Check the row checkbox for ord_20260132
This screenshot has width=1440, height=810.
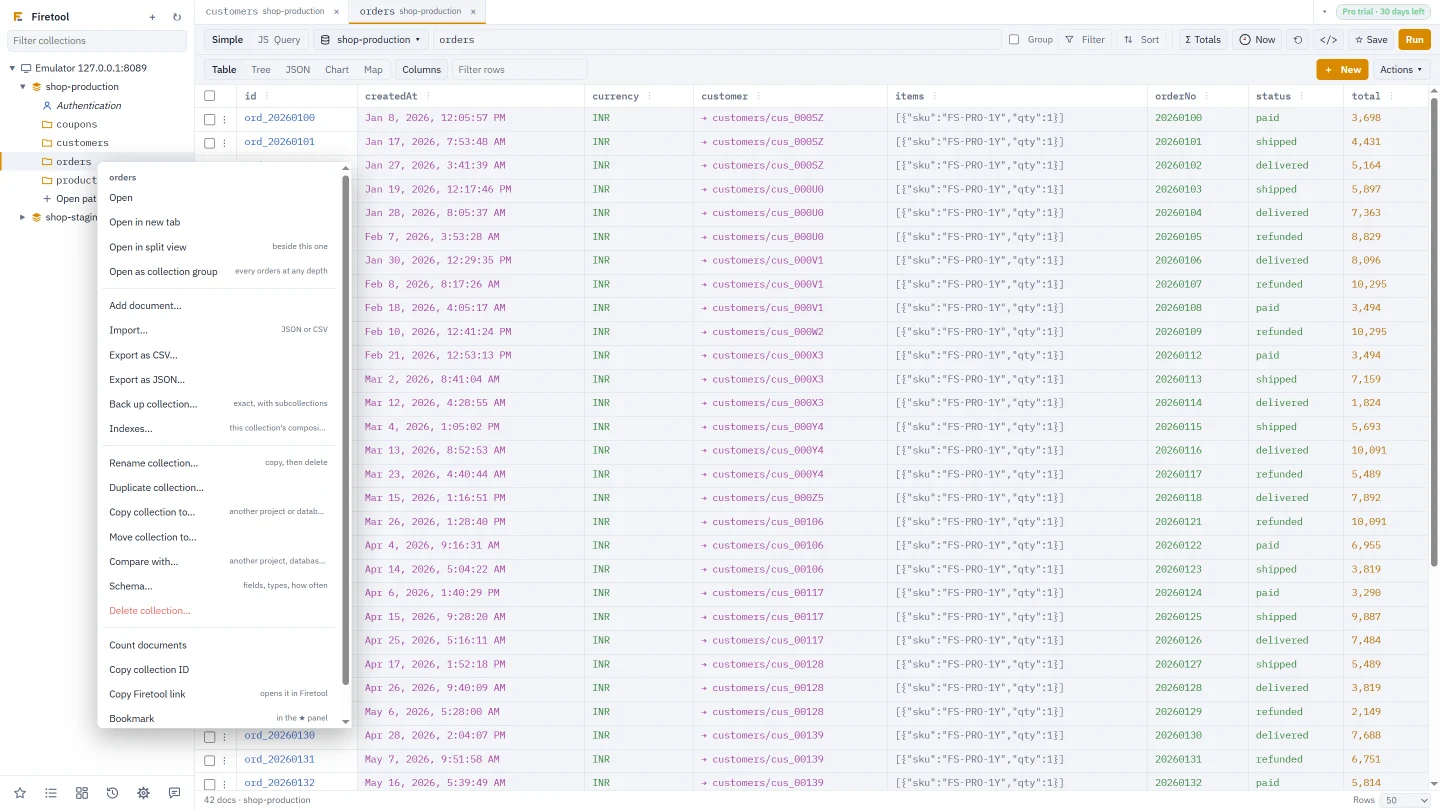click(x=210, y=784)
